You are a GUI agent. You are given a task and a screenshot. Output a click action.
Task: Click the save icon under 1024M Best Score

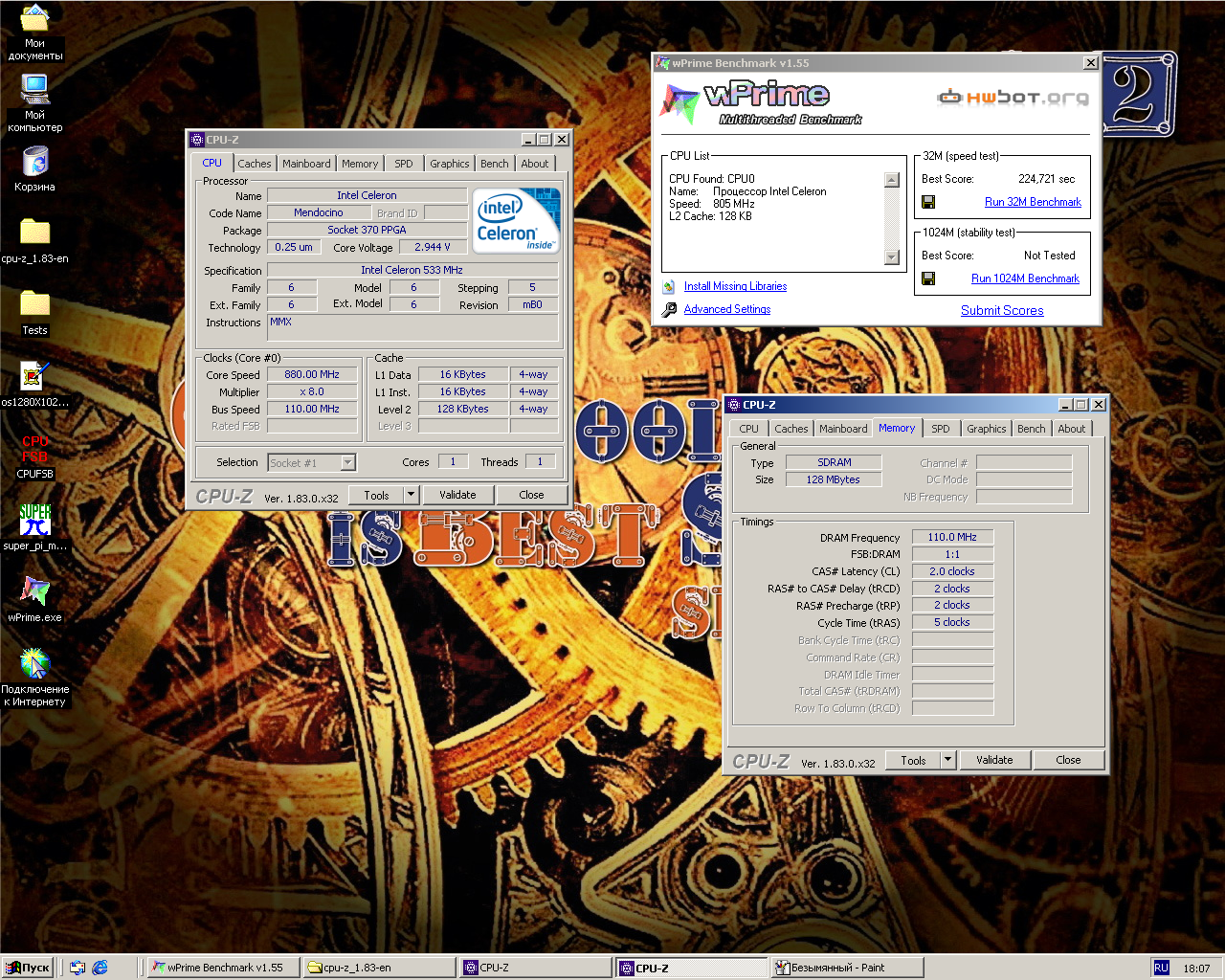[928, 278]
